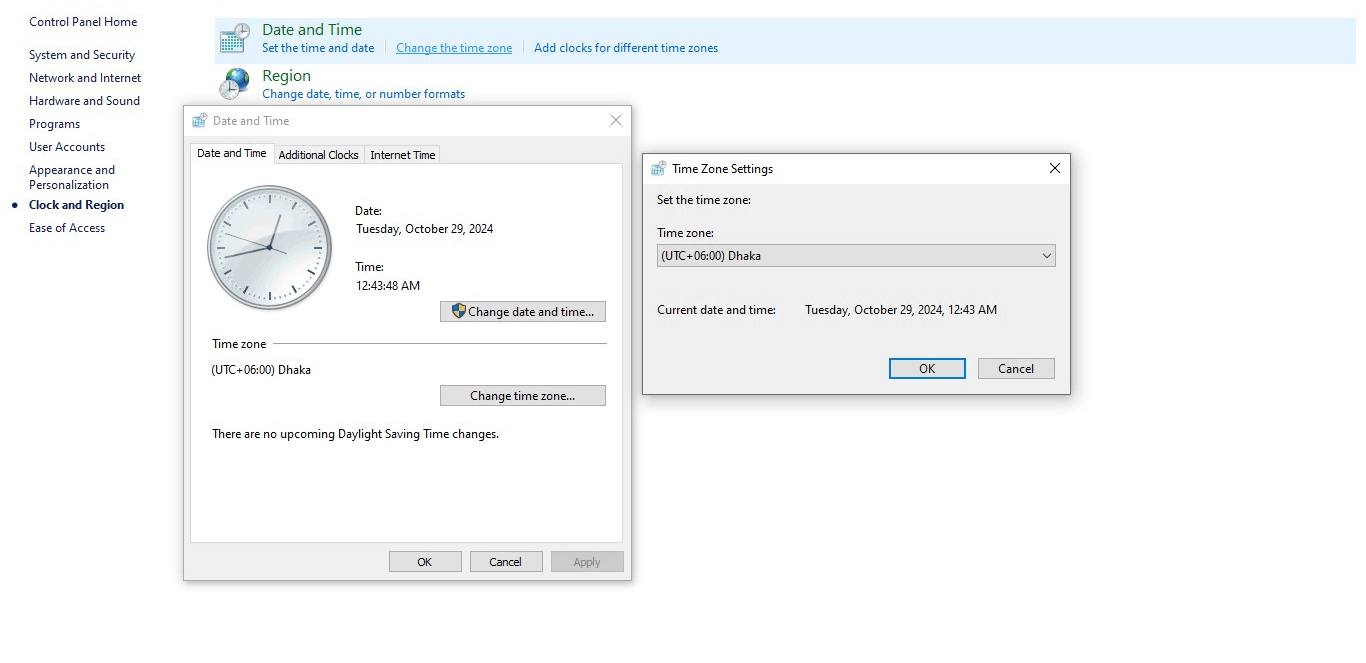Viewport: 1366px width, 663px height.
Task: Switch to the Internet Time tab
Action: [x=403, y=155]
